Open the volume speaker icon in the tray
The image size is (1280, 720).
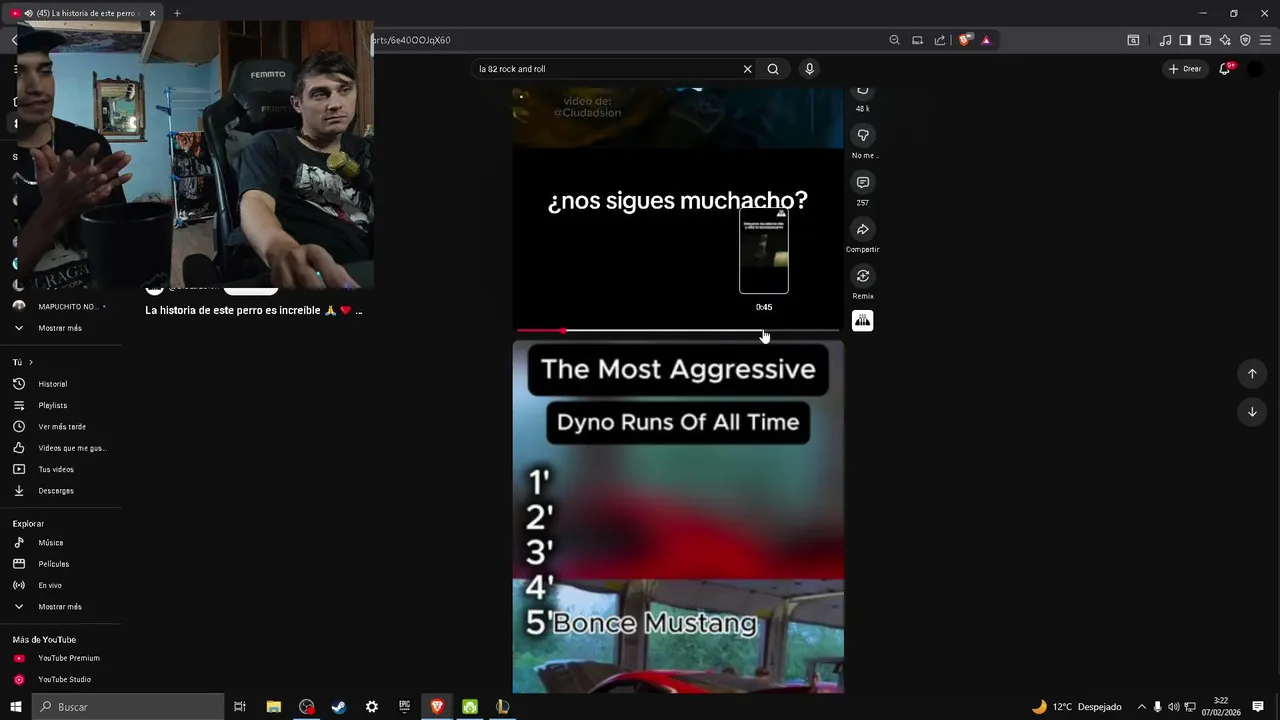1173,707
